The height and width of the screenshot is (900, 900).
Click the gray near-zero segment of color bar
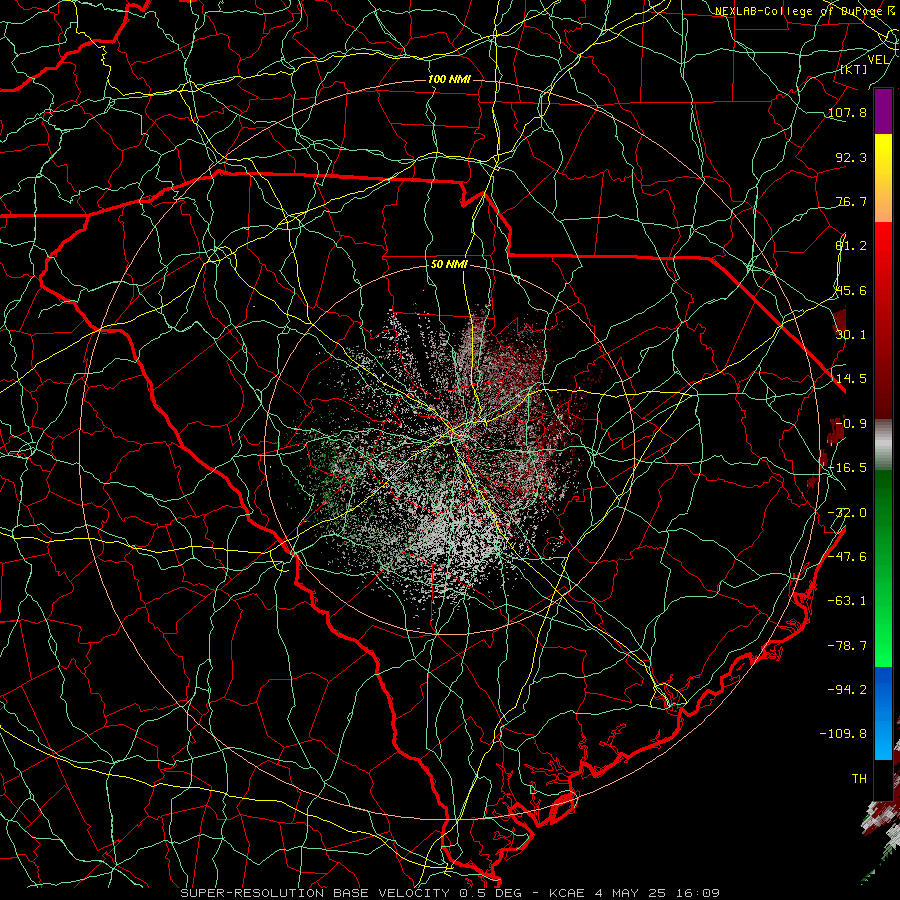[x=883, y=445]
